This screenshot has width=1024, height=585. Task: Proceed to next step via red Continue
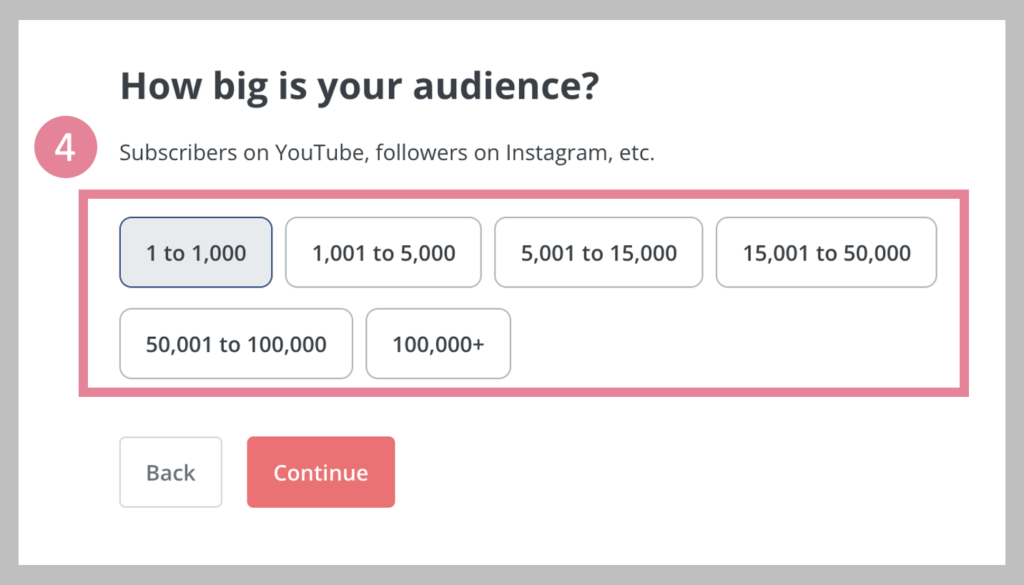pyautogui.click(x=321, y=472)
